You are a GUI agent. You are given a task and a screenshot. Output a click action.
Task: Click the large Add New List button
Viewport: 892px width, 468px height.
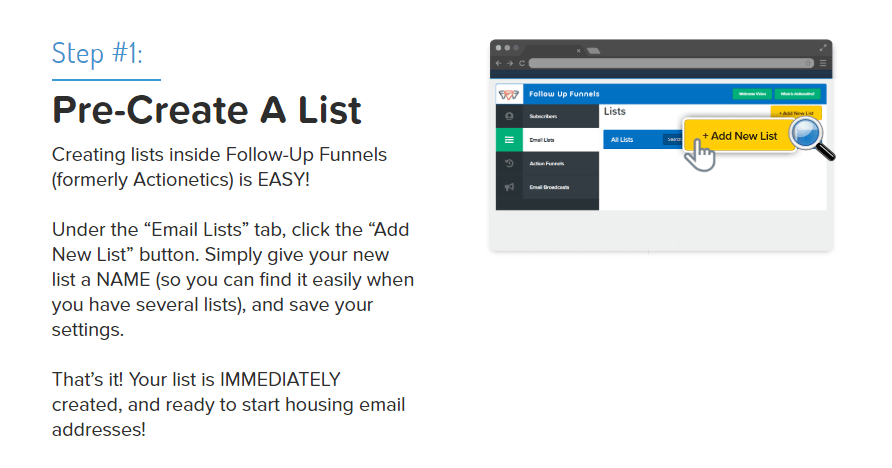(739, 136)
